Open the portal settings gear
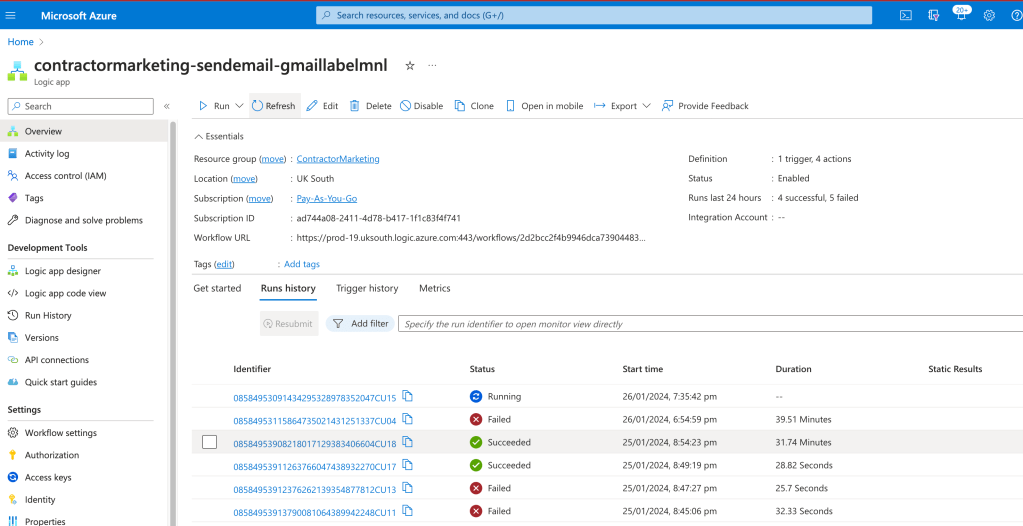This screenshot has height=526, width=1023. (x=989, y=15)
